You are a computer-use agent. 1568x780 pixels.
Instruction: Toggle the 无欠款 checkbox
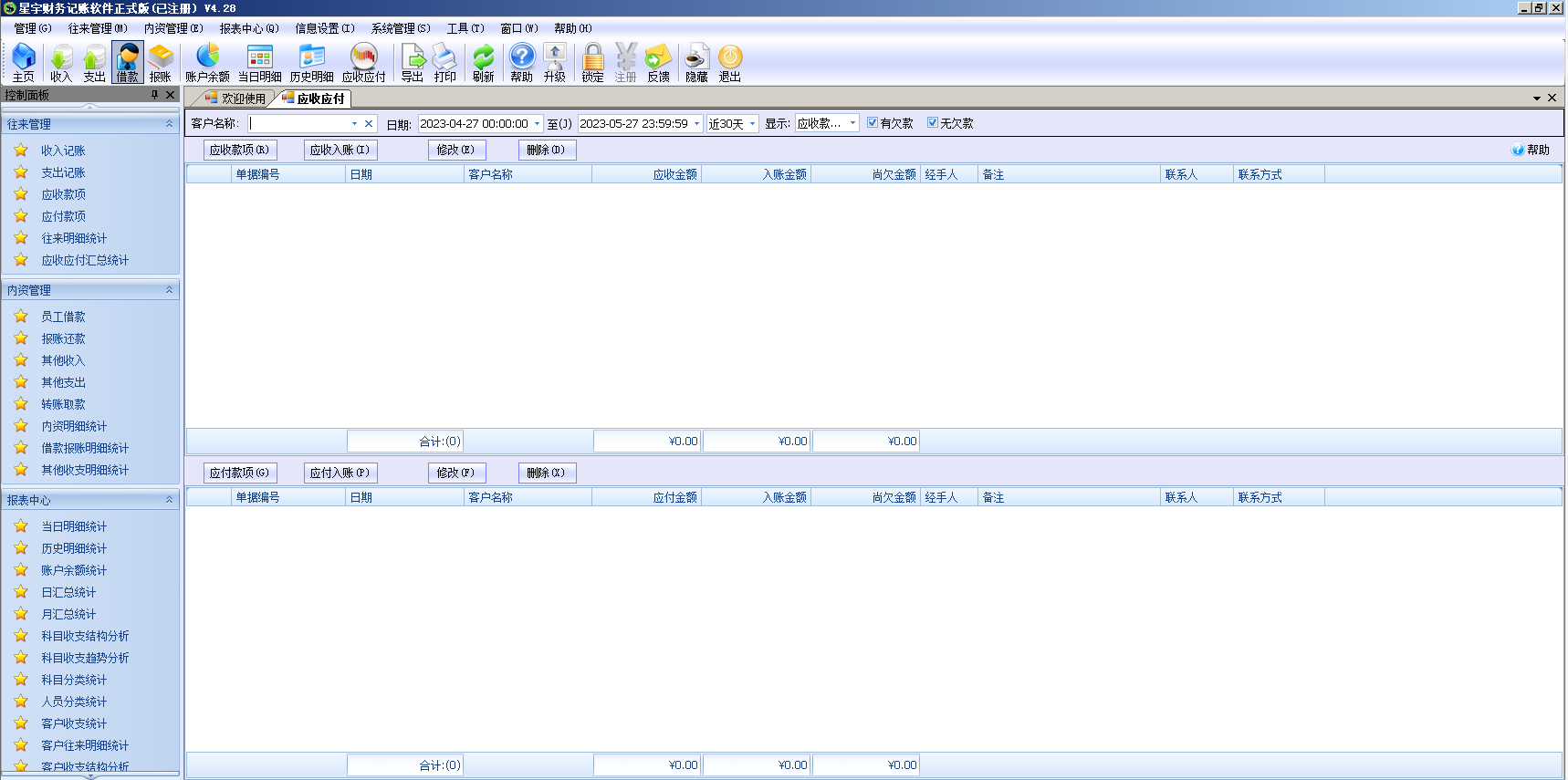[x=933, y=122]
